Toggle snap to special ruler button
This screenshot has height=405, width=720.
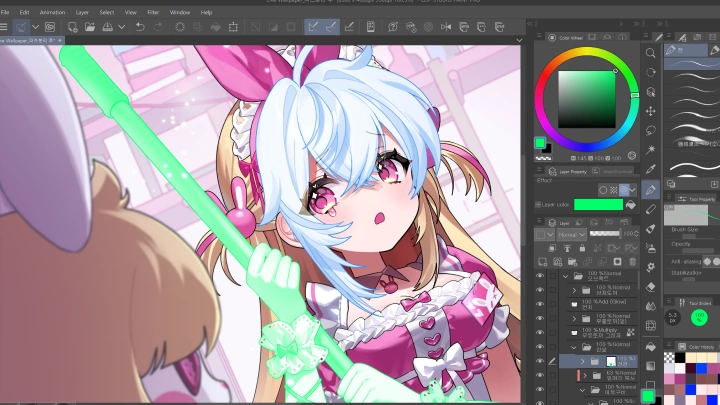coord(331,27)
